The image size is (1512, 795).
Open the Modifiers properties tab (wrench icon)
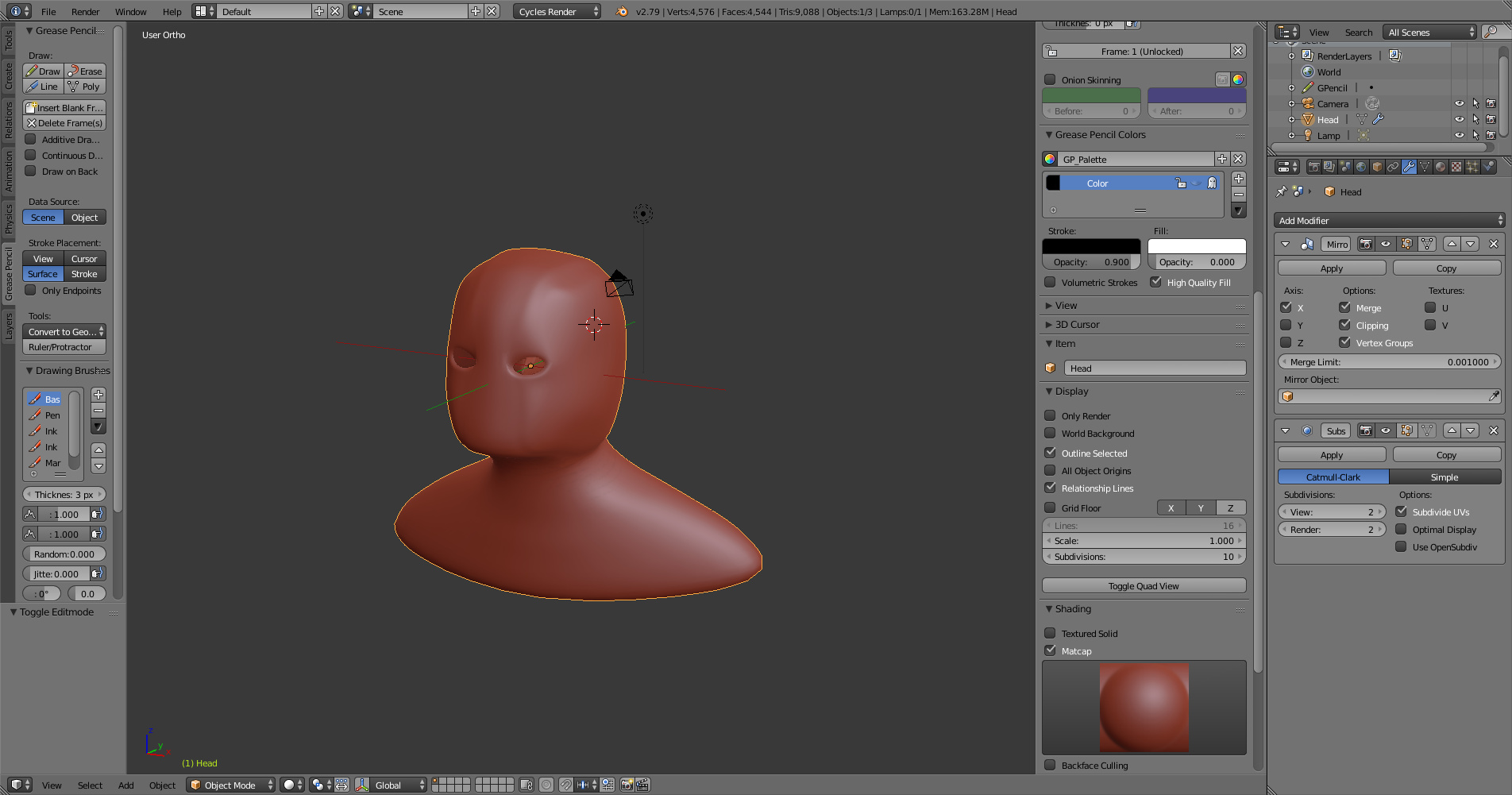[x=1409, y=167]
